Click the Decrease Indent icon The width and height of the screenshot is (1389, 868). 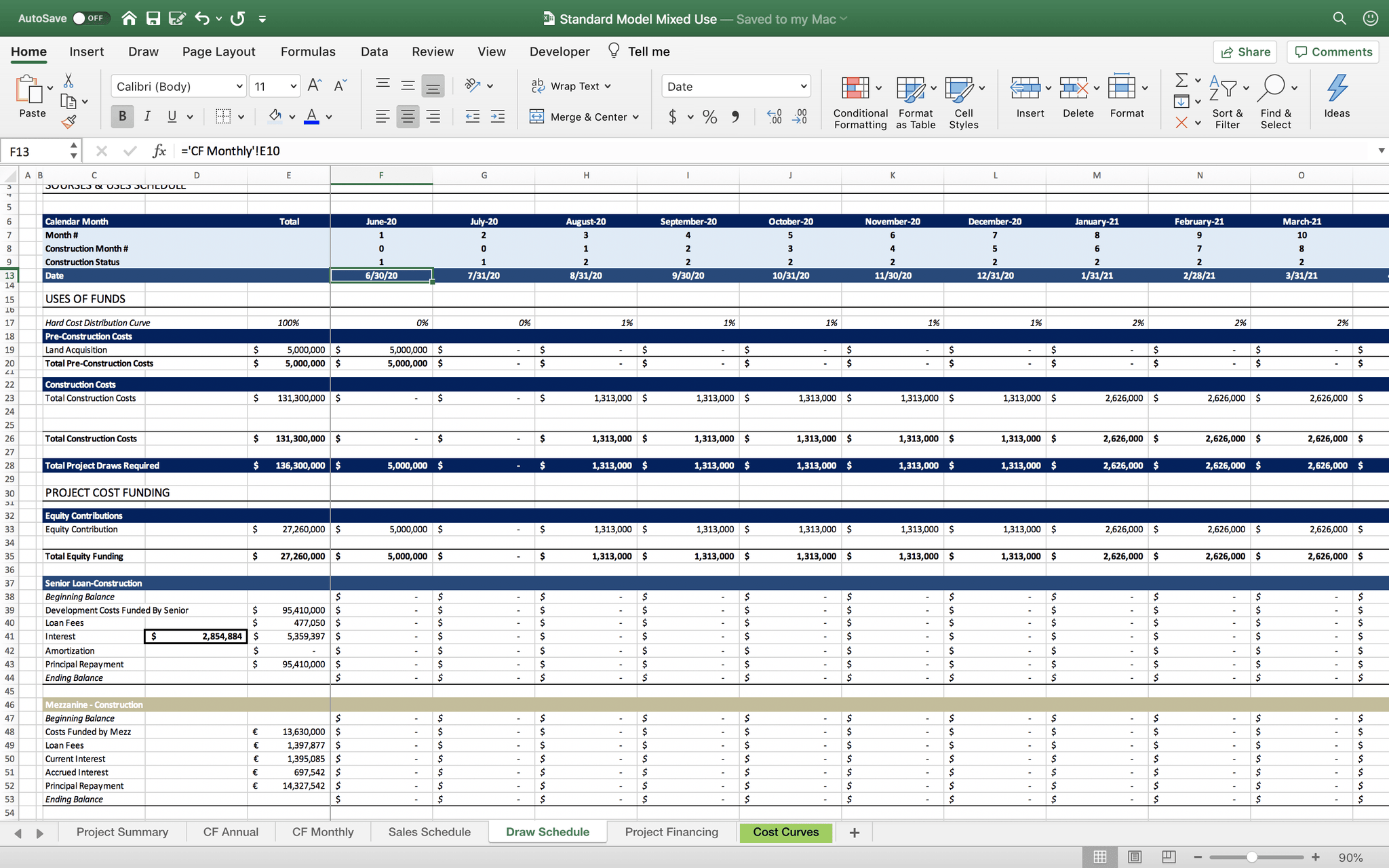tap(473, 117)
